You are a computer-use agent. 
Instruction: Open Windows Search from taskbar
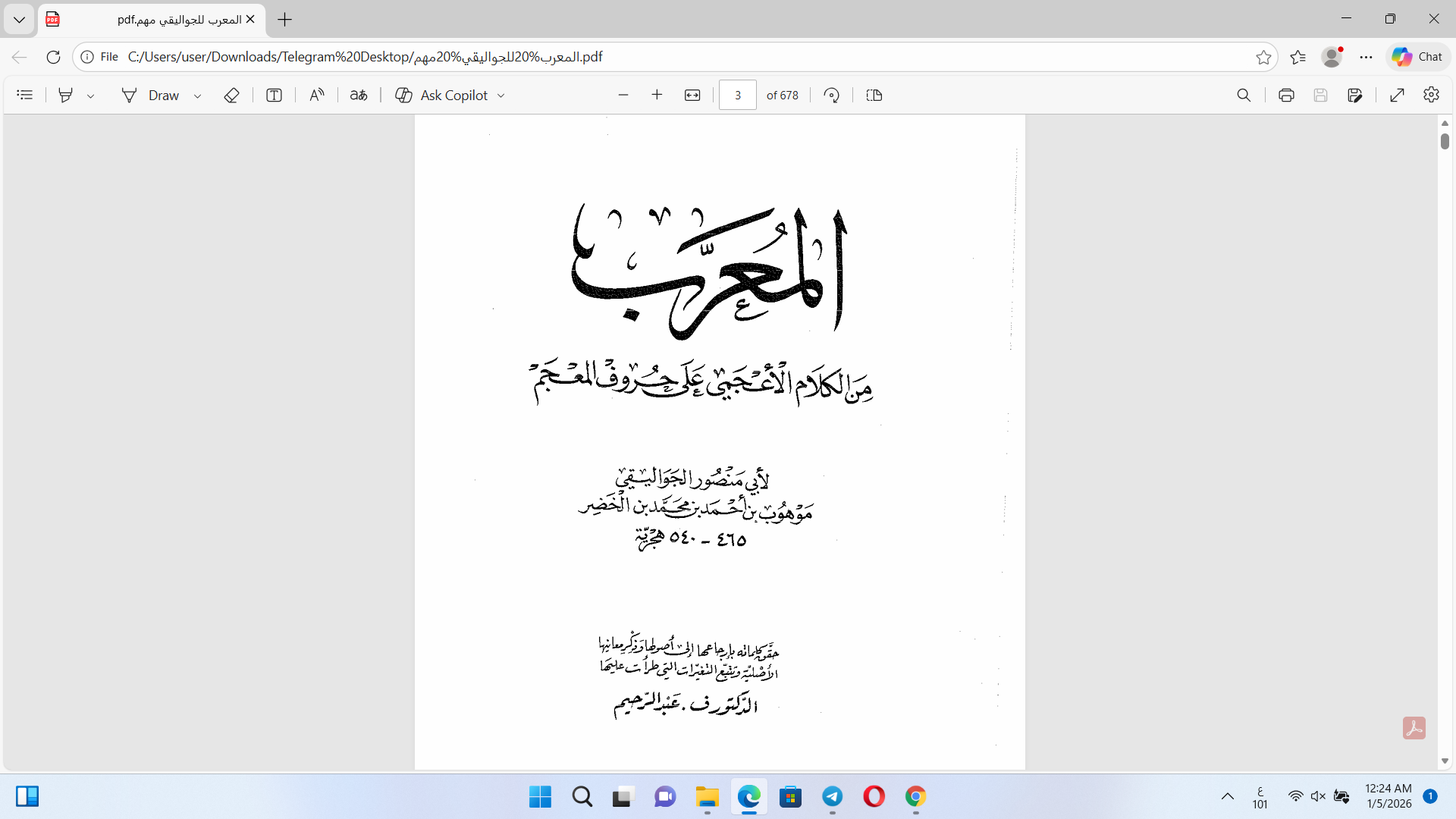(582, 797)
